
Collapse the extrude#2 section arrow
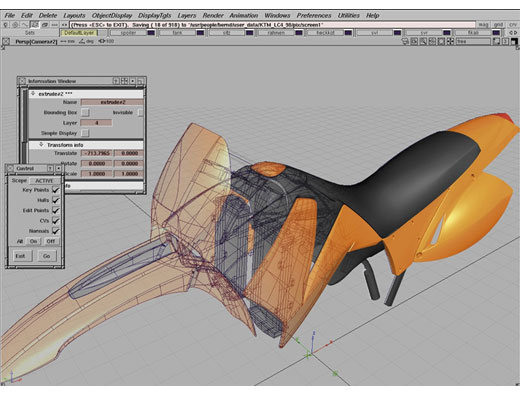(x=33, y=94)
